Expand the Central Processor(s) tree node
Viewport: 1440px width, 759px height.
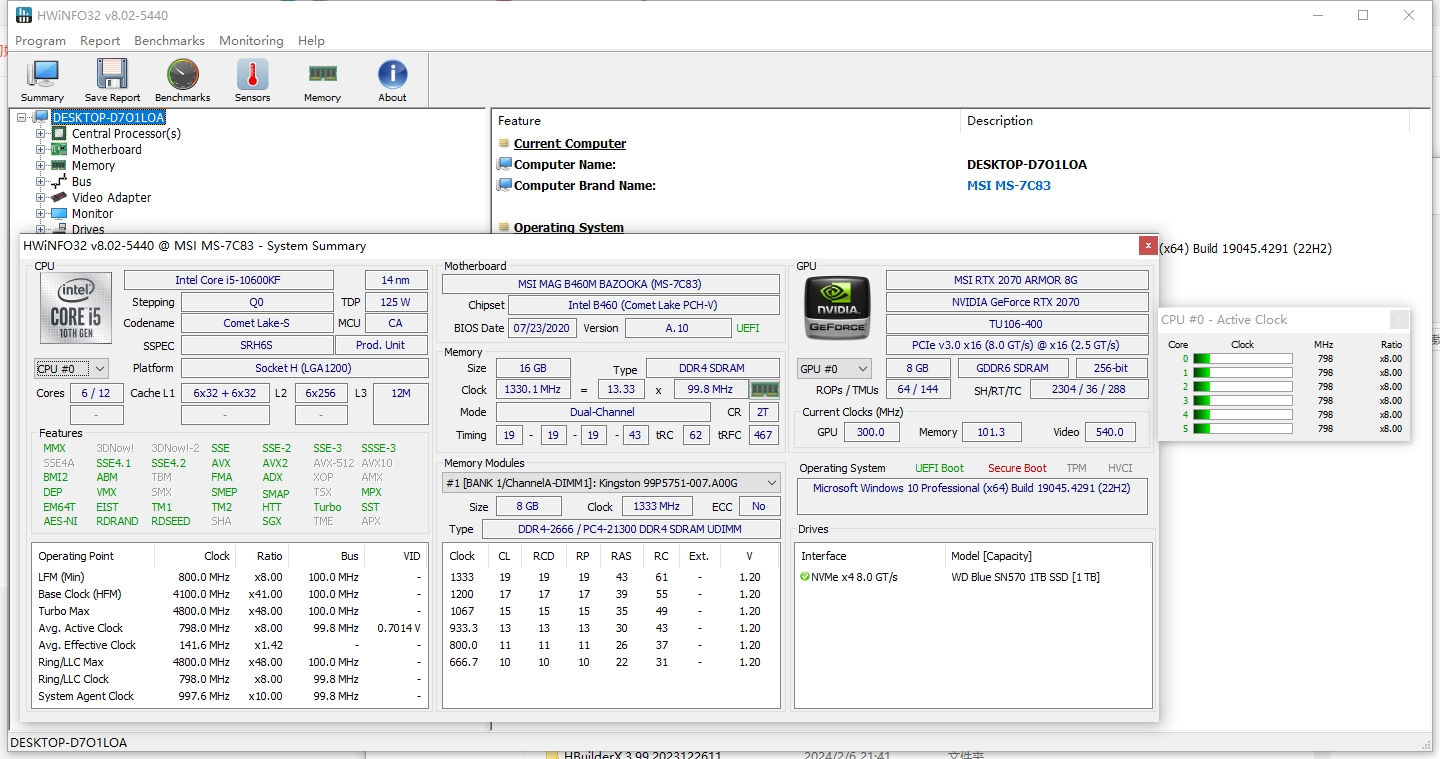41,134
